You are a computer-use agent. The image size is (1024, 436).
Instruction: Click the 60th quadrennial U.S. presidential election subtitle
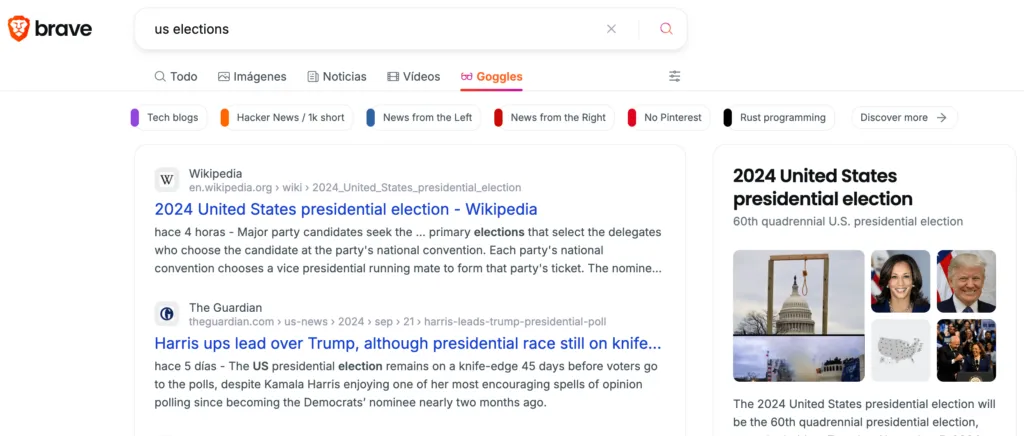[848, 221]
